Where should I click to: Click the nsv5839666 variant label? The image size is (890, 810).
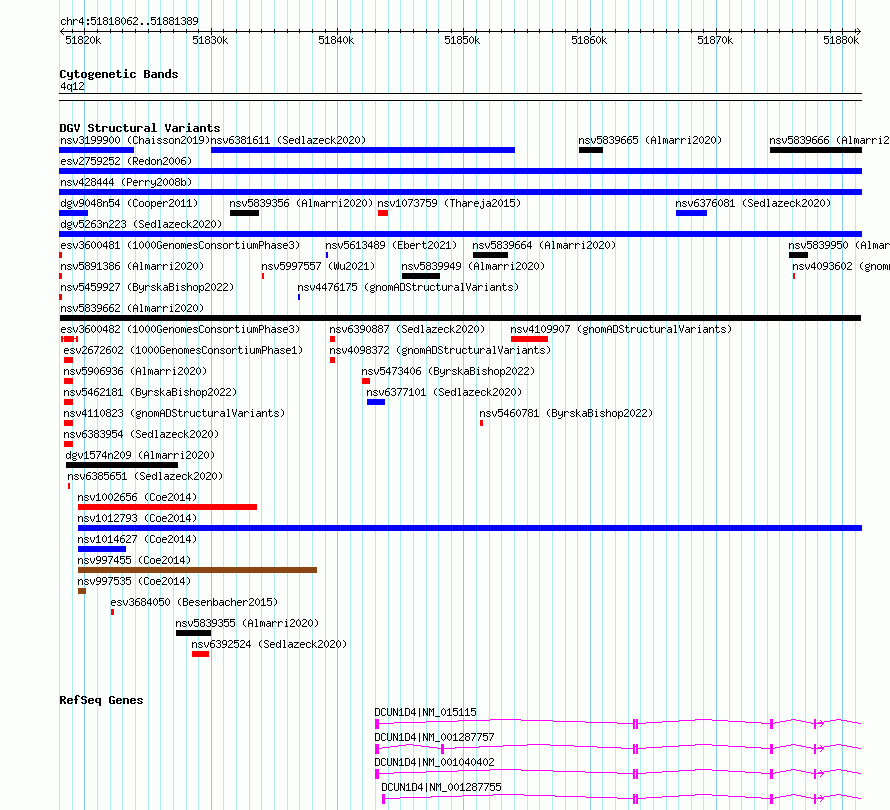829,140
